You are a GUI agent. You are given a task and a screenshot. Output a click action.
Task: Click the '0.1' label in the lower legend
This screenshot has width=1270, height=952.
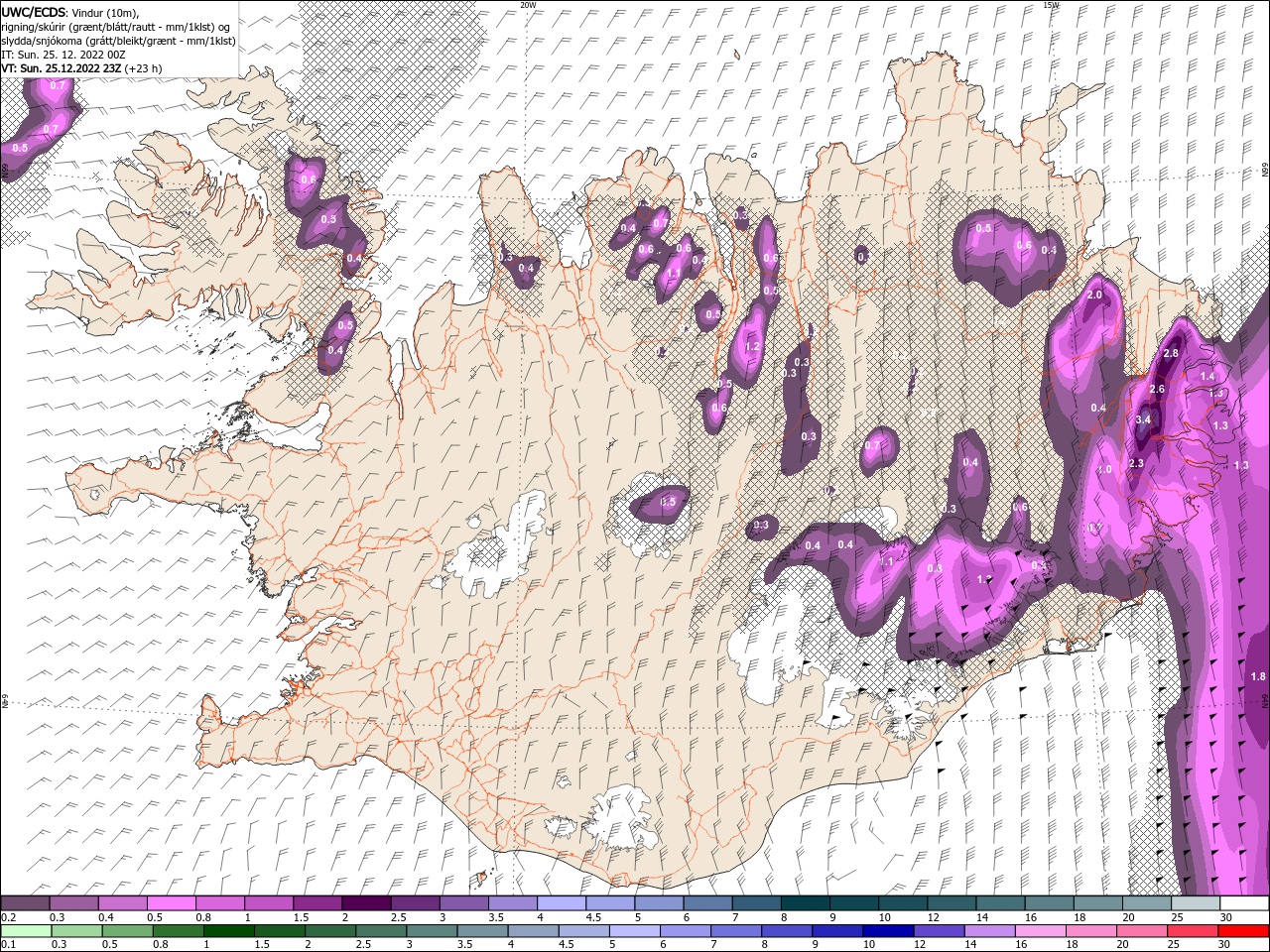[x=9, y=944]
